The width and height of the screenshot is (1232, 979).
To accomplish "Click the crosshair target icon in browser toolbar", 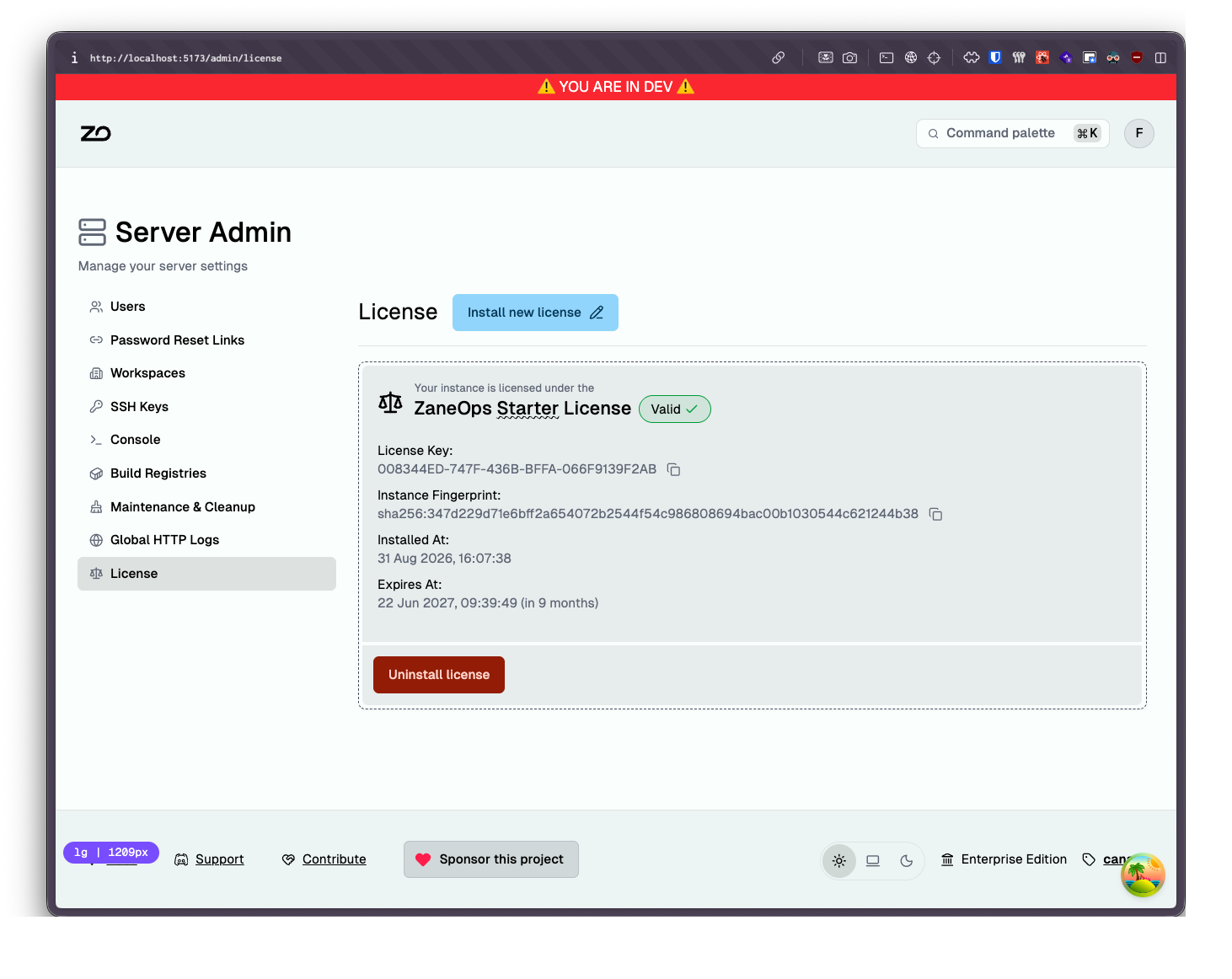I will (934, 58).
